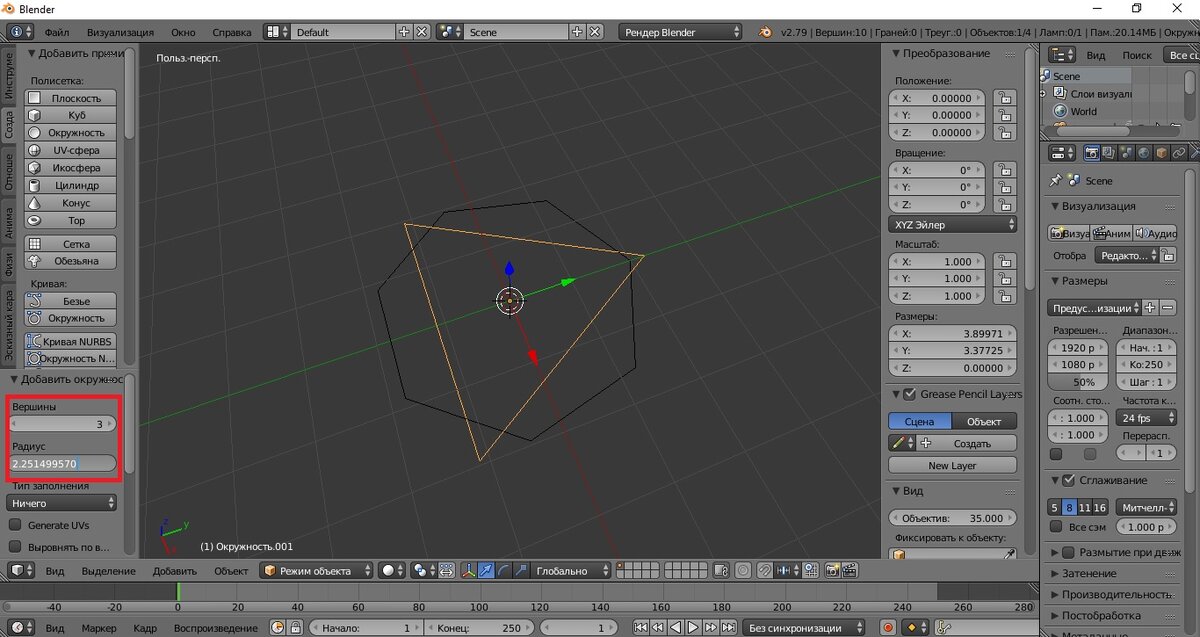Open the Выделение menu in 3D view header
Image resolution: width=1200 pixels, height=637 pixels.
tap(108, 571)
